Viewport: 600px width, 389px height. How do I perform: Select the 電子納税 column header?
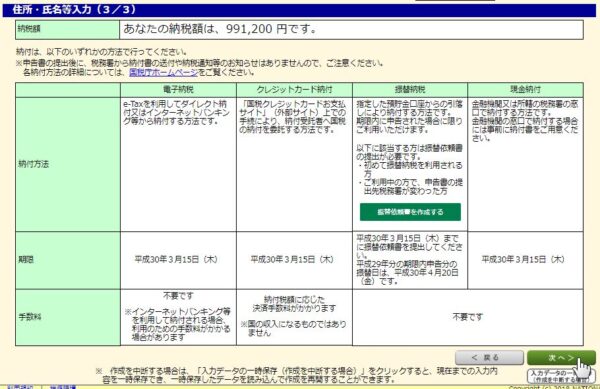click(178, 90)
